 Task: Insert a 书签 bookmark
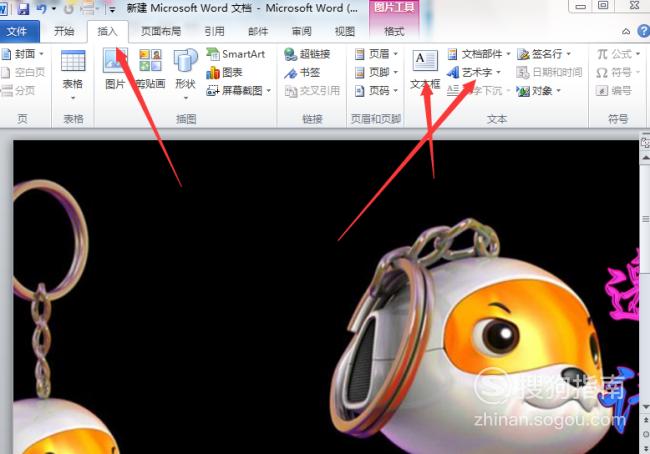303,72
